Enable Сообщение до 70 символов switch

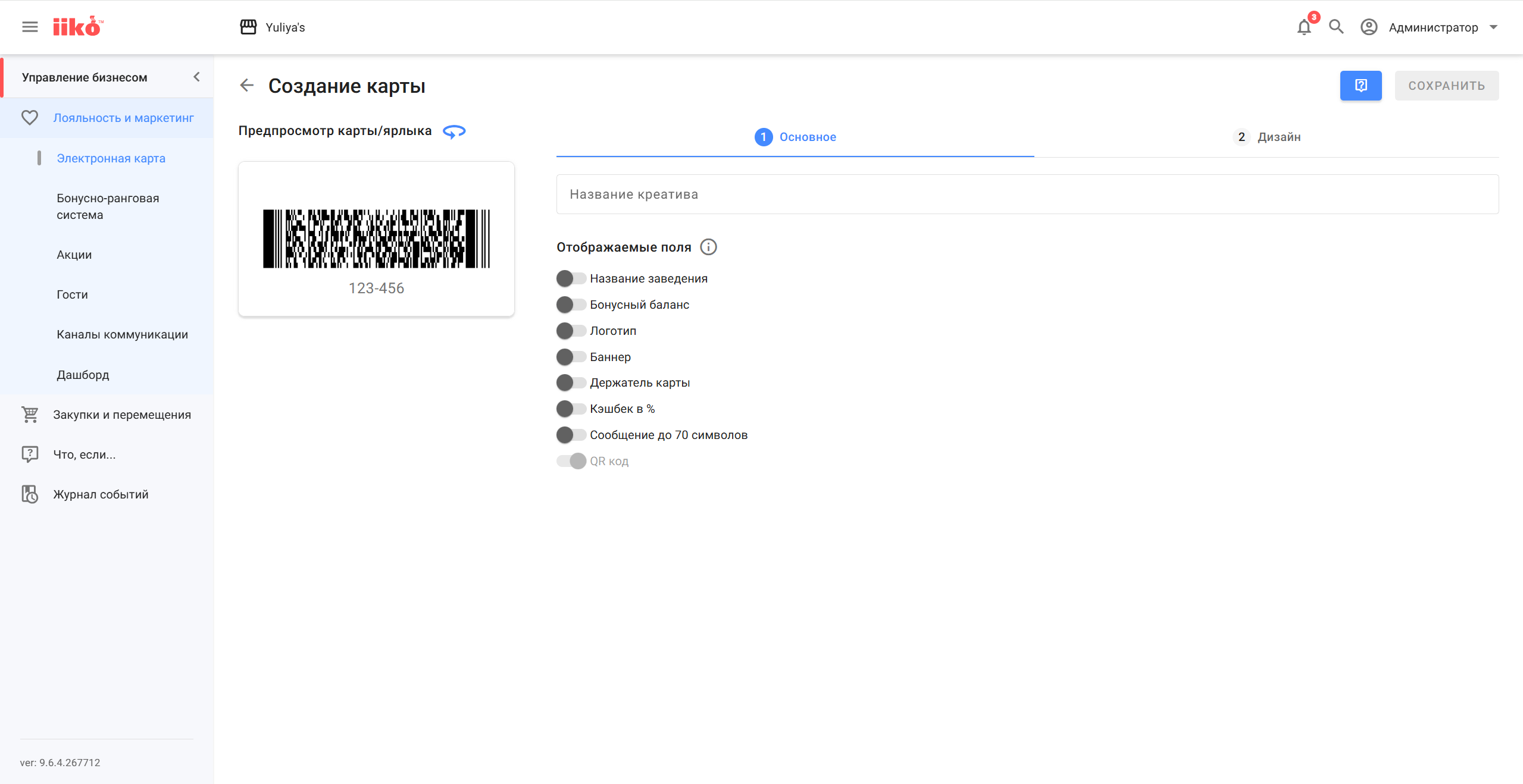(x=571, y=435)
